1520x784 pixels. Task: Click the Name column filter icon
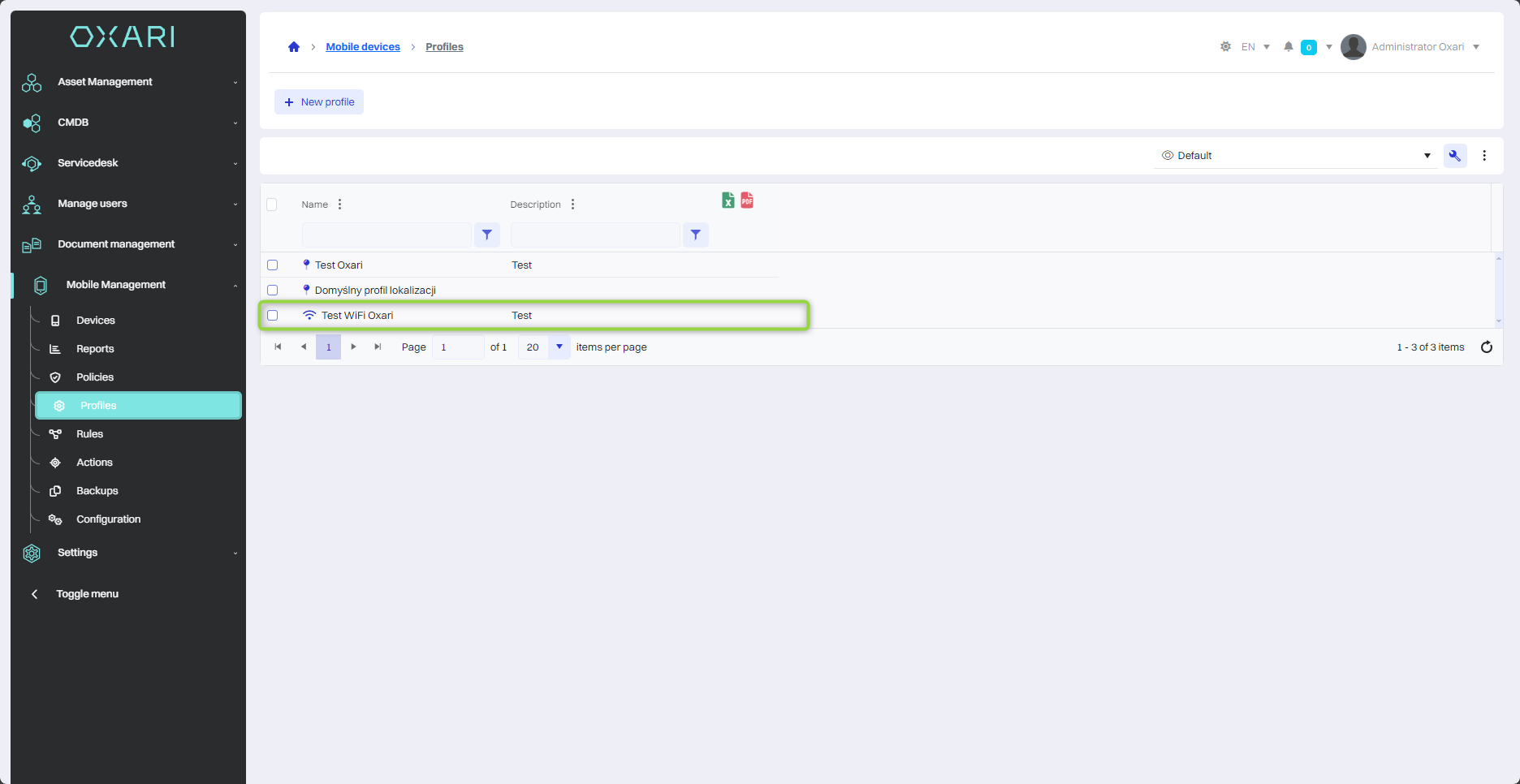point(486,235)
